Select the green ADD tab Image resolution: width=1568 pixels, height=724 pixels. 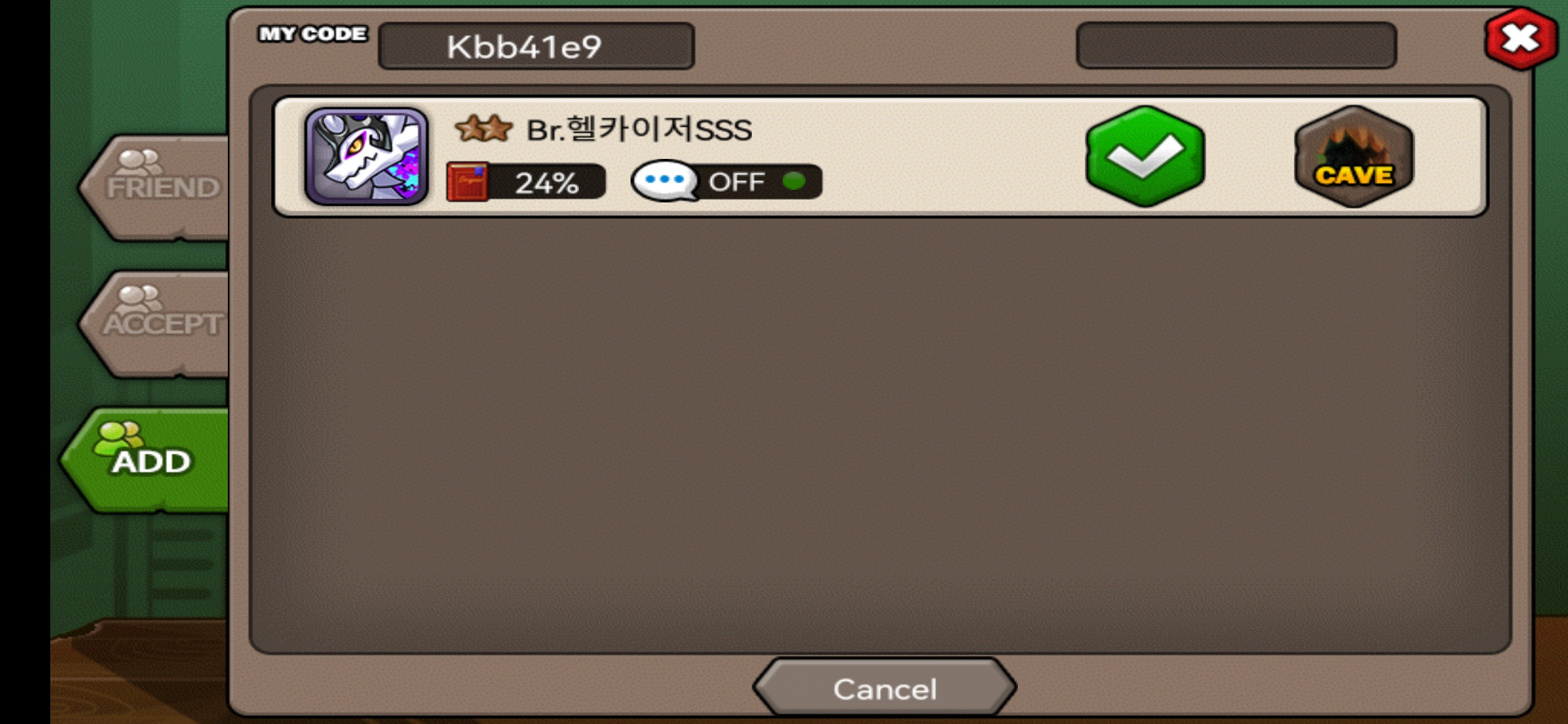coord(145,461)
